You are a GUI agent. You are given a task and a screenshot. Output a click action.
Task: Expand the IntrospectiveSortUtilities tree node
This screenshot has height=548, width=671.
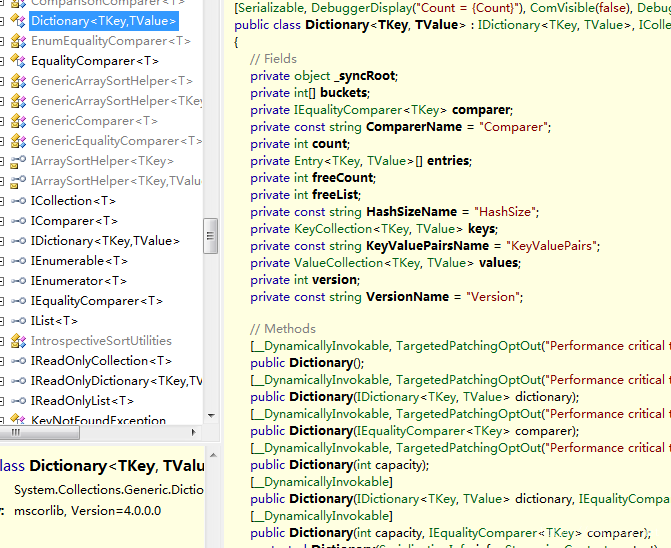click(2, 341)
